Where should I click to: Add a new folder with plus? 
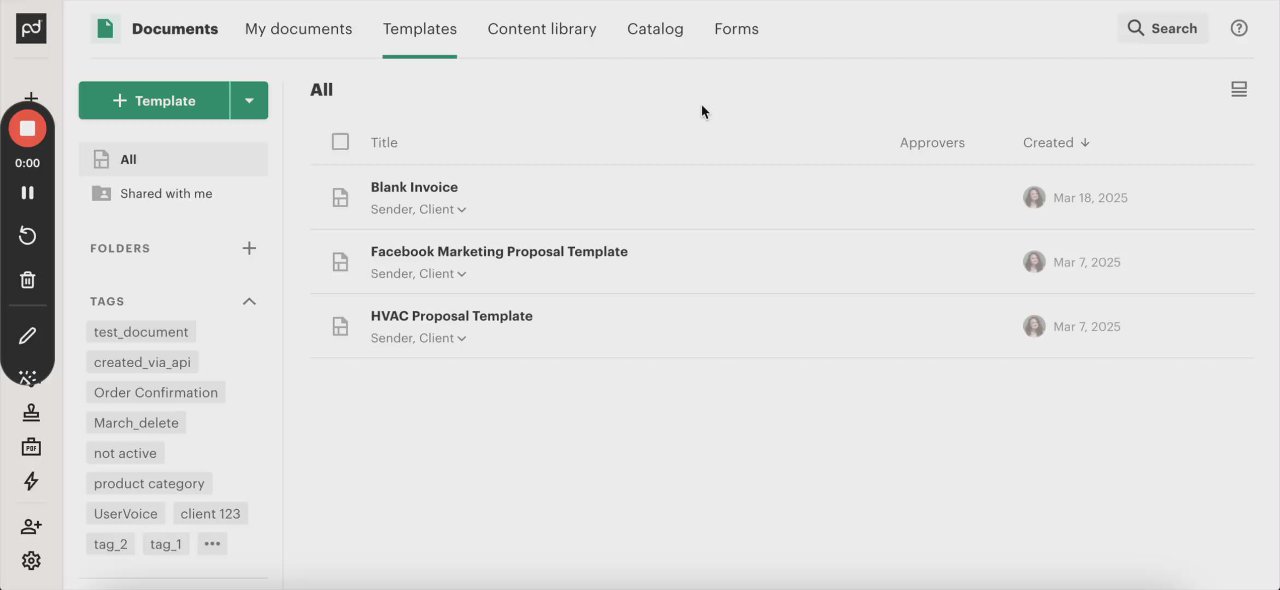pyautogui.click(x=249, y=248)
